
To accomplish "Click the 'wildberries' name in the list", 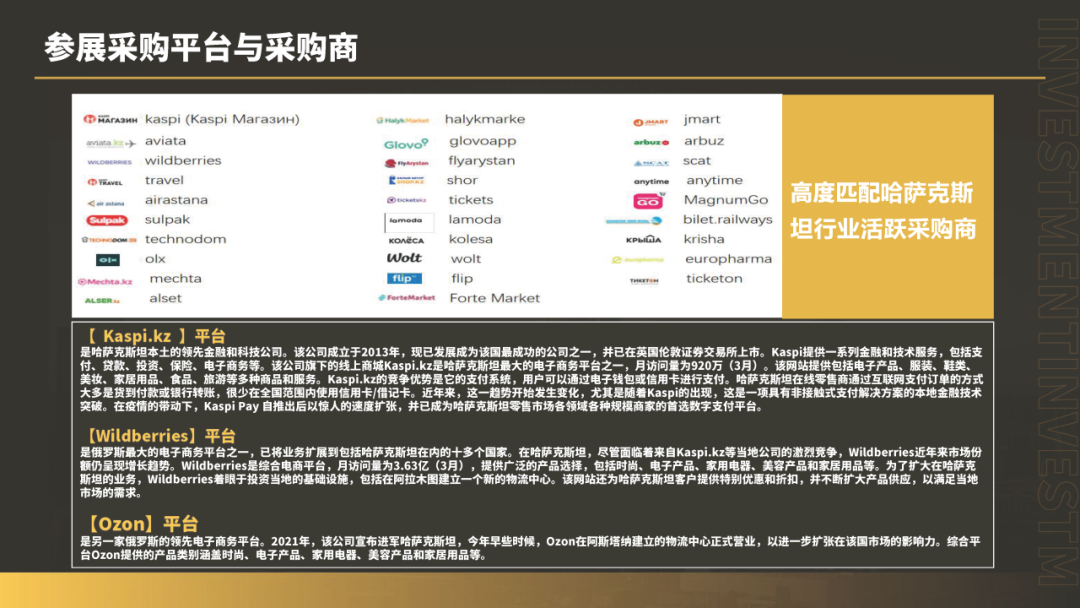I will (x=183, y=160).
